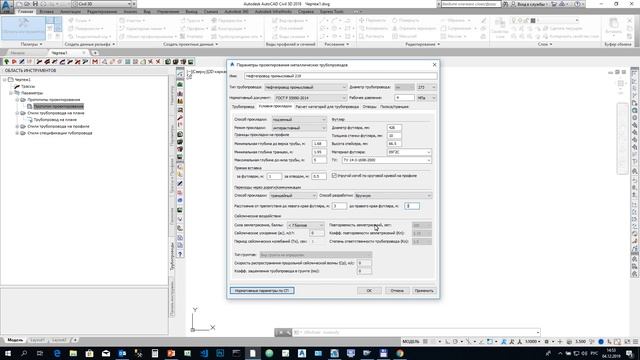Select Прототип проектирования tree item

pyautogui.click(x=58, y=106)
